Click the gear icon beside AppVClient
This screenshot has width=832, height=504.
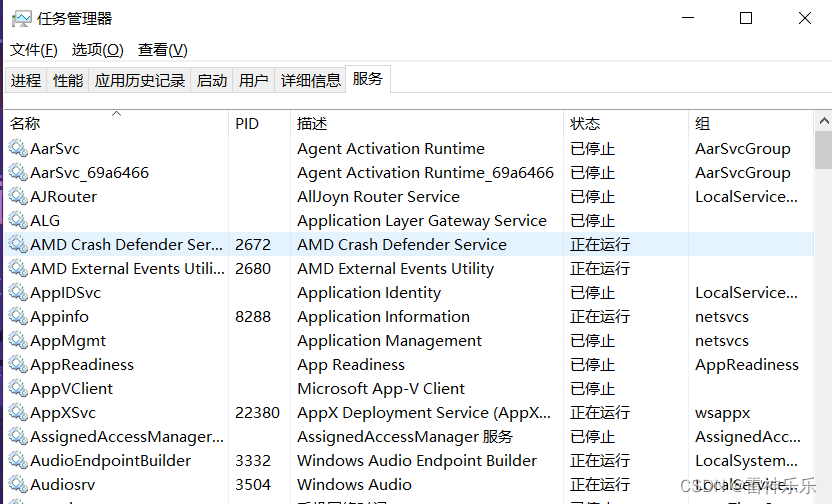[x=18, y=388]
